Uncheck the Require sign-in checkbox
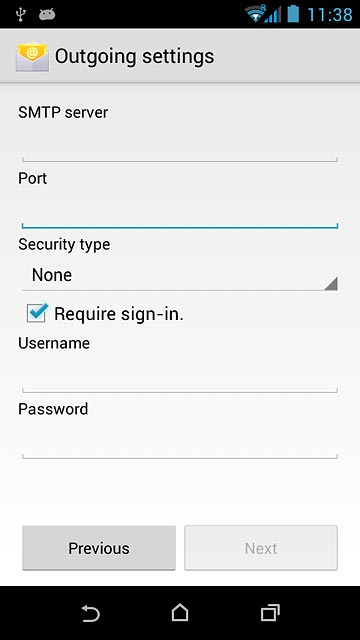The image size is (360, 640). click(x=37, y=313)
